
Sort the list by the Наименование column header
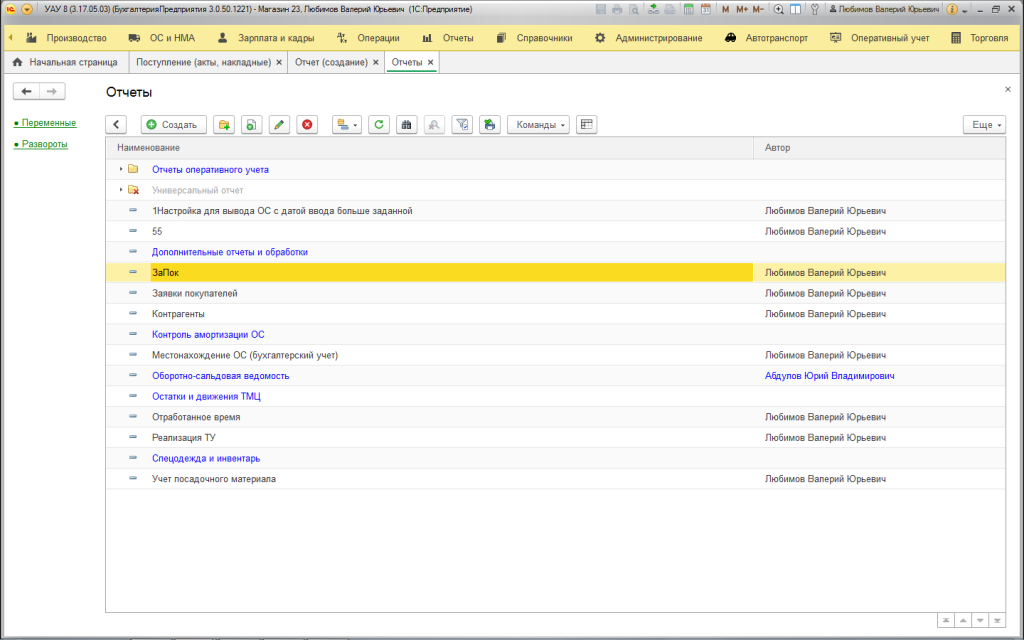(429, 148)
